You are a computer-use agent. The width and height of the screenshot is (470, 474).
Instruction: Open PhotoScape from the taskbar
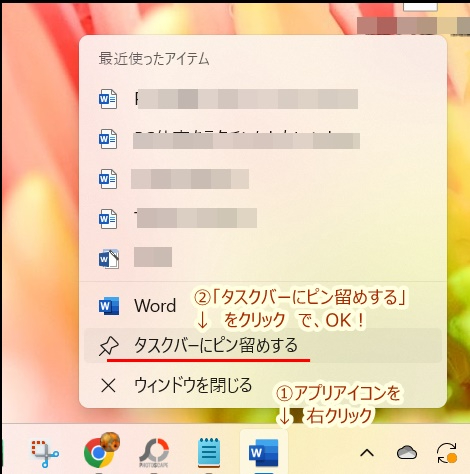click(154, 453)
